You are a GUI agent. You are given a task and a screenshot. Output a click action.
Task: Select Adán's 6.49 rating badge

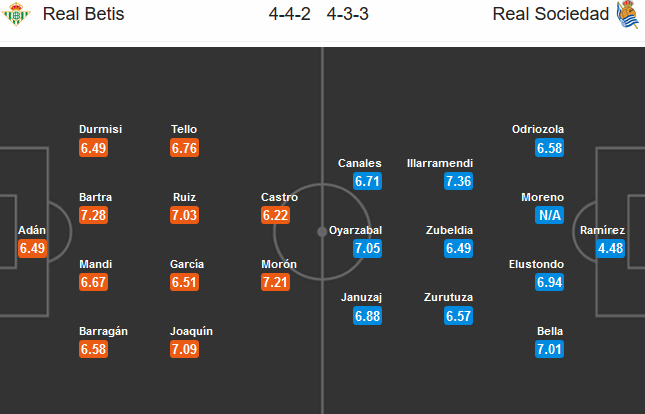click(32, 249)
